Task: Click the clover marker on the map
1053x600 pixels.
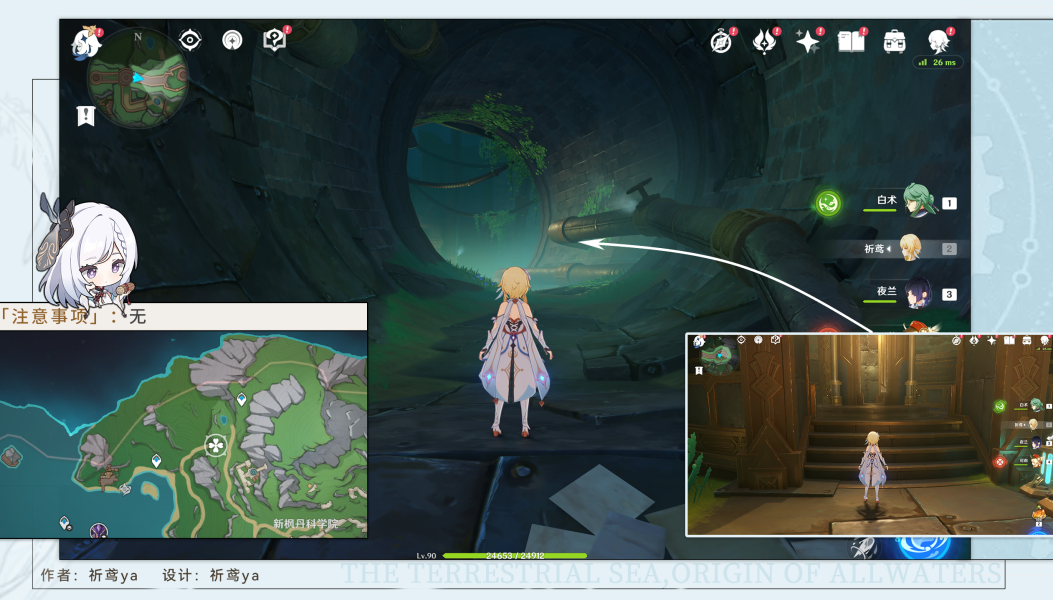Action: pos(215,445)
